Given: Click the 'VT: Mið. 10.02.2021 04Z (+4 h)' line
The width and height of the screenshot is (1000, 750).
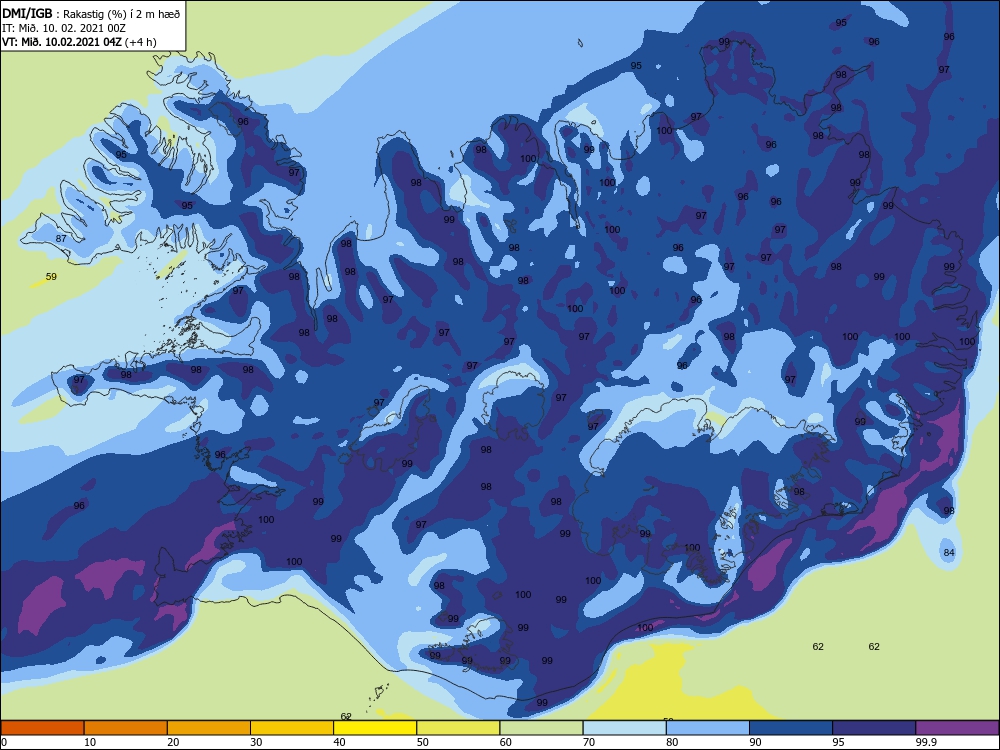Looking at the screenshot, I should [79, 42].
